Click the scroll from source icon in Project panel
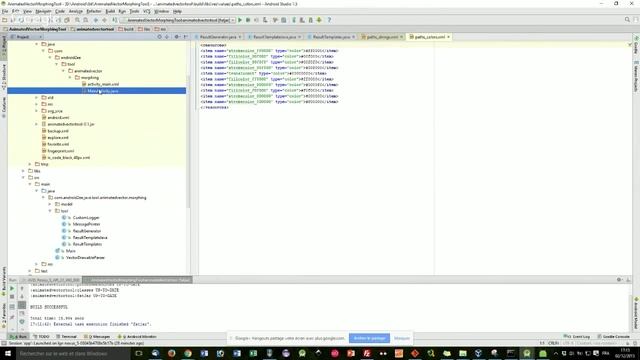This screenshot has width=640, height=360. pyautogui.click(x=159, y=37)
